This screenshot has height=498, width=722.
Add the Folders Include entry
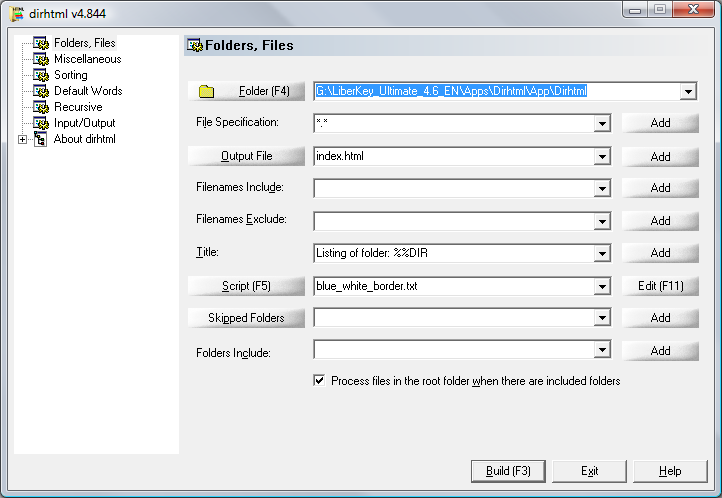660,351
